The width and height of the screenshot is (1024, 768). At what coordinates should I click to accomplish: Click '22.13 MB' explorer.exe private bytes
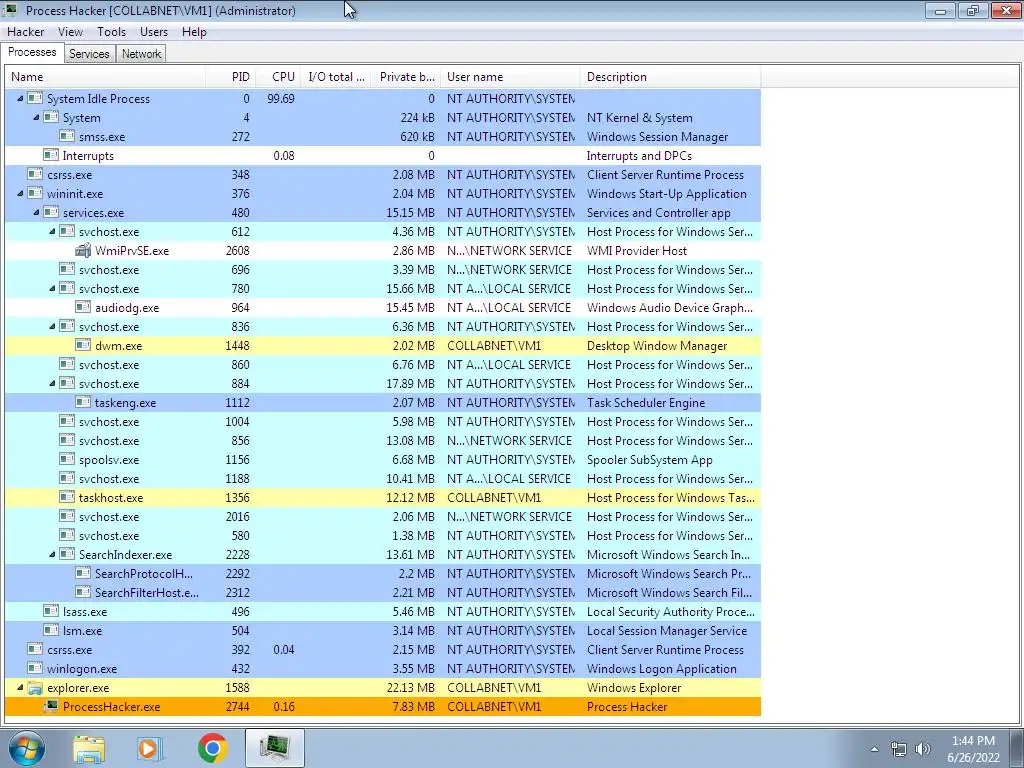(x=410, y=688)
